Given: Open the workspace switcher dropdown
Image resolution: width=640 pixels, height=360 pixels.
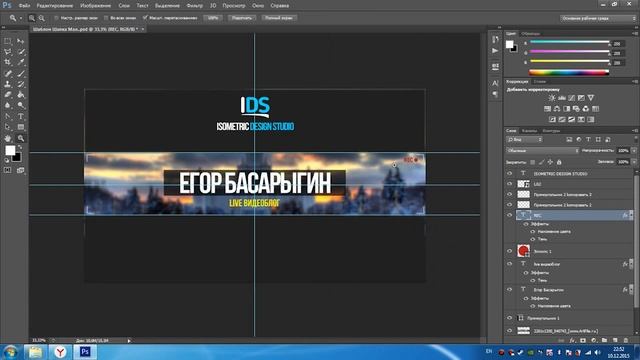Looking at the screenshot, I should [597, 18].
